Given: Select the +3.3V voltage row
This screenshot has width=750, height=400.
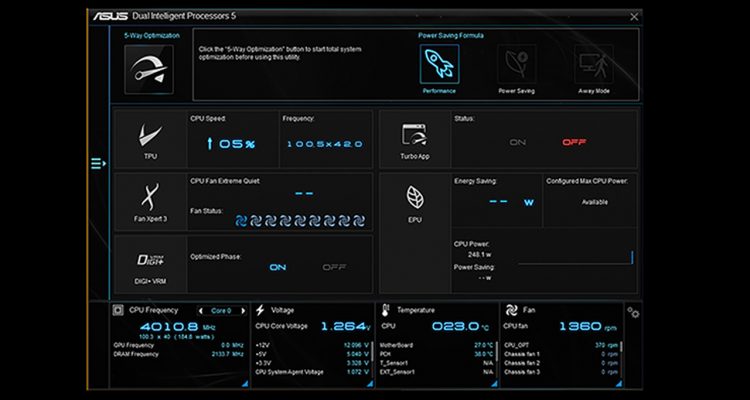Looking at the screenshot, I should point(312,363).
